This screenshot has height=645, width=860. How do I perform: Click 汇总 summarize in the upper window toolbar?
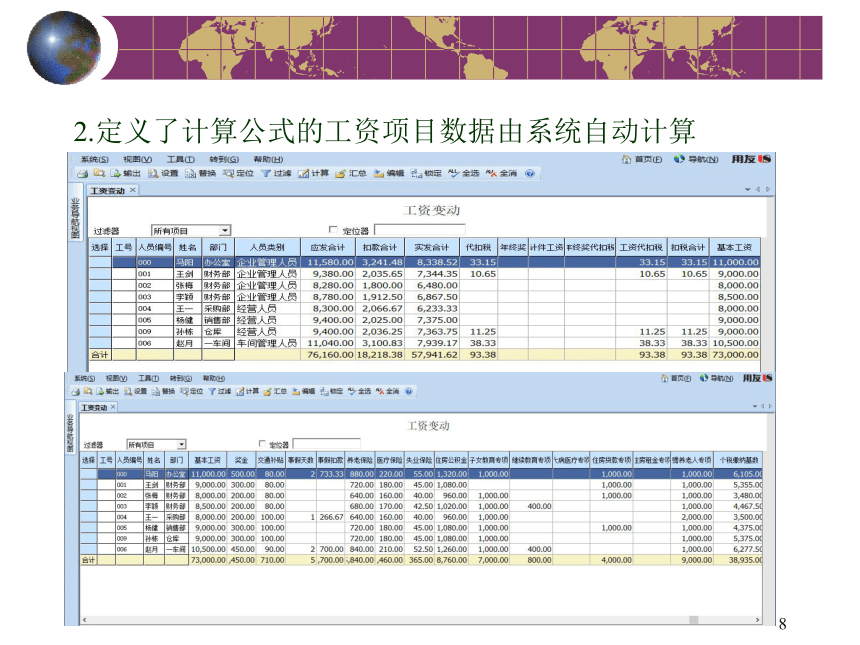point(351,173)
